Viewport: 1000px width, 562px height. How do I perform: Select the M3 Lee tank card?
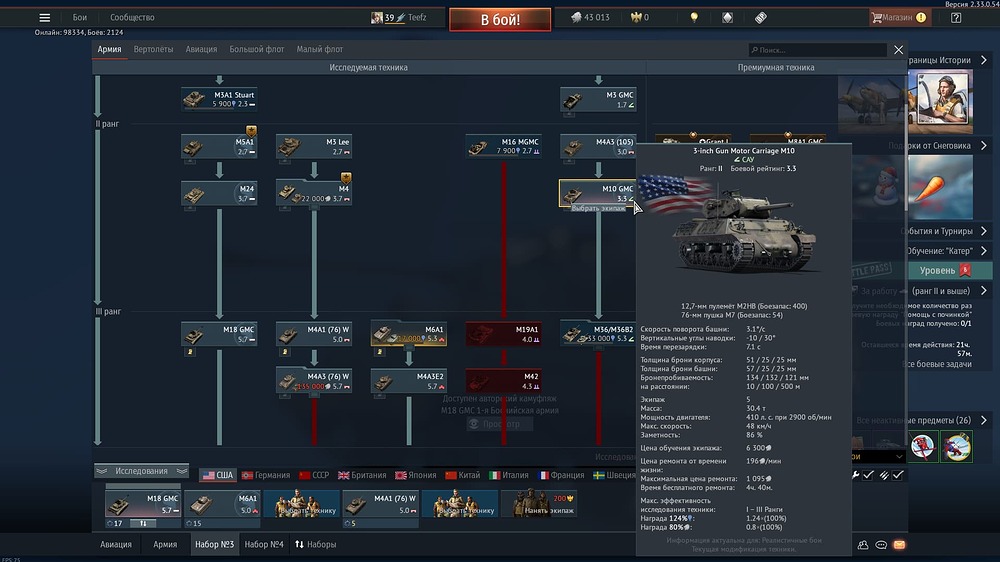click(x=313, y=147)
